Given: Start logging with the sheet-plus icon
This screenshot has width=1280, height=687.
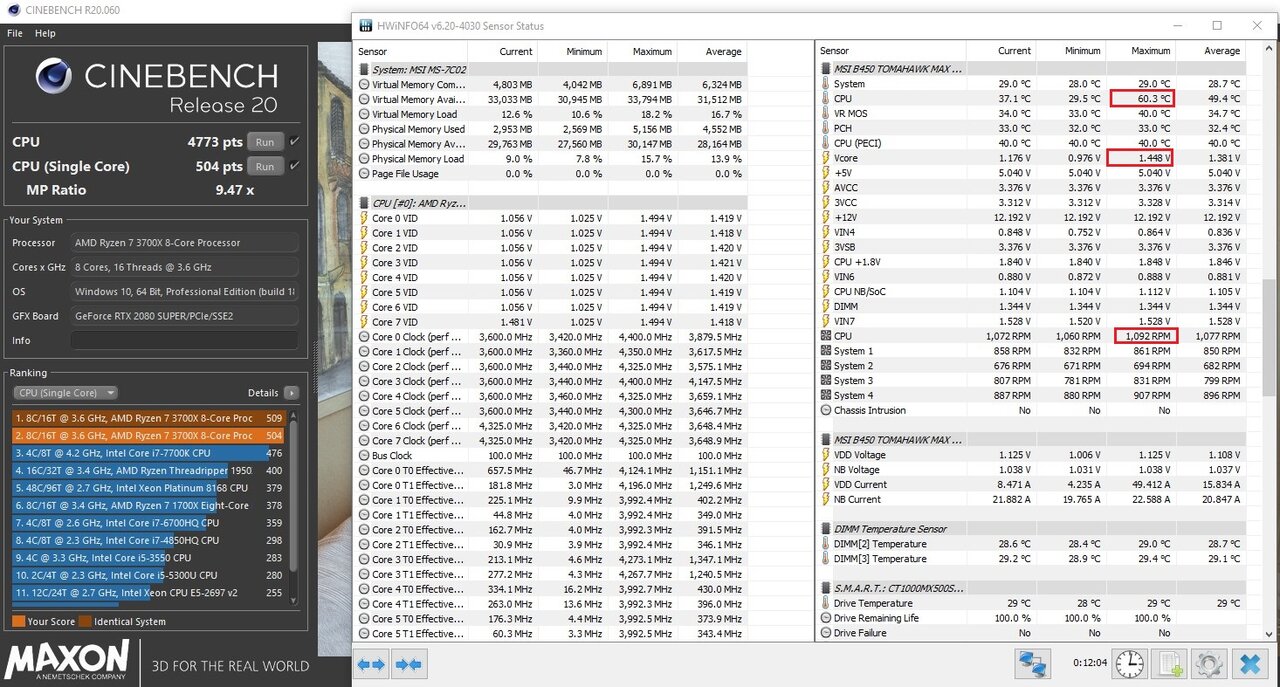Looking at the screenshot, I should pyautogui.click(x=1170, y=663).
